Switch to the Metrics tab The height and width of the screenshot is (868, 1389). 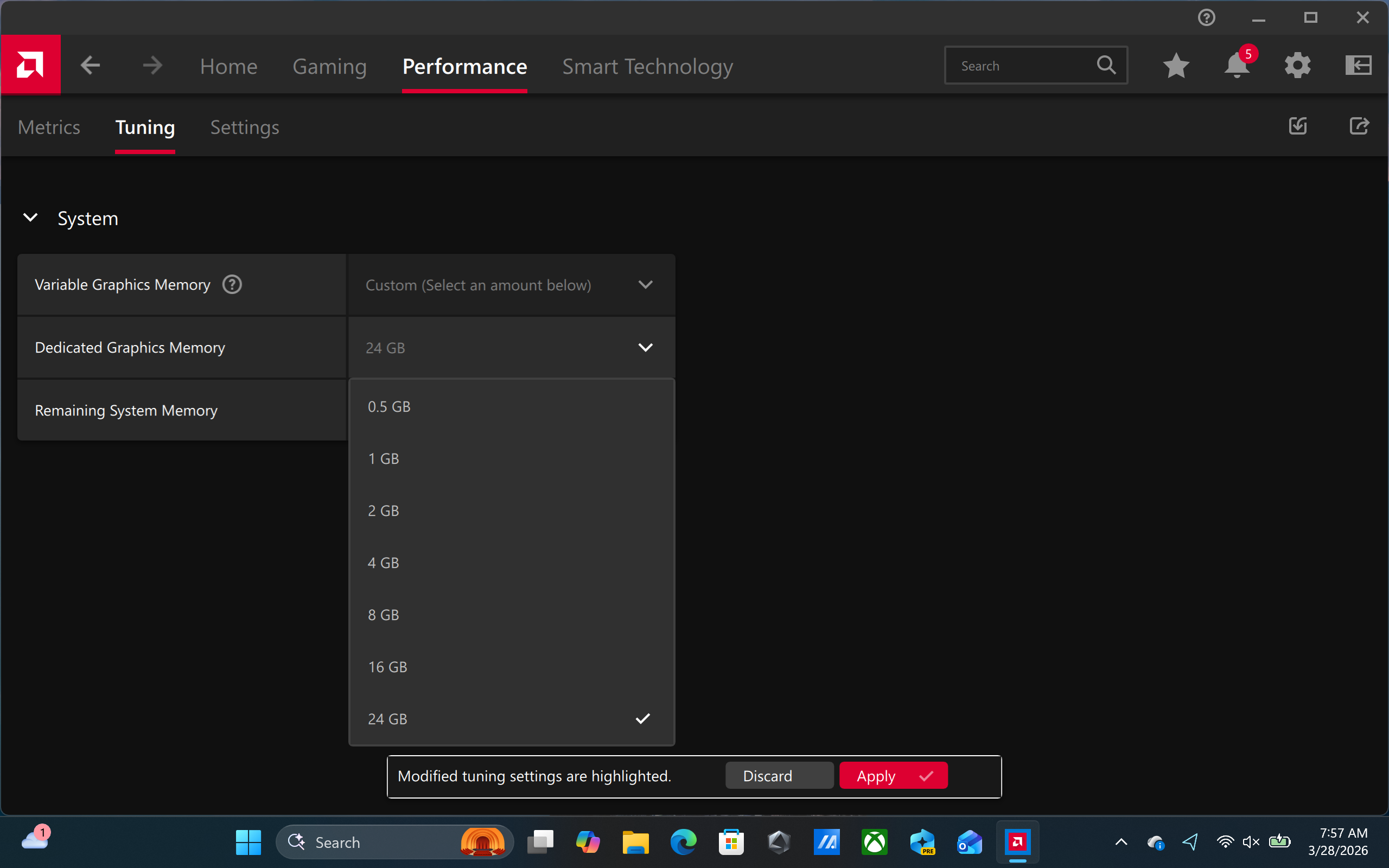pos(49,127)
